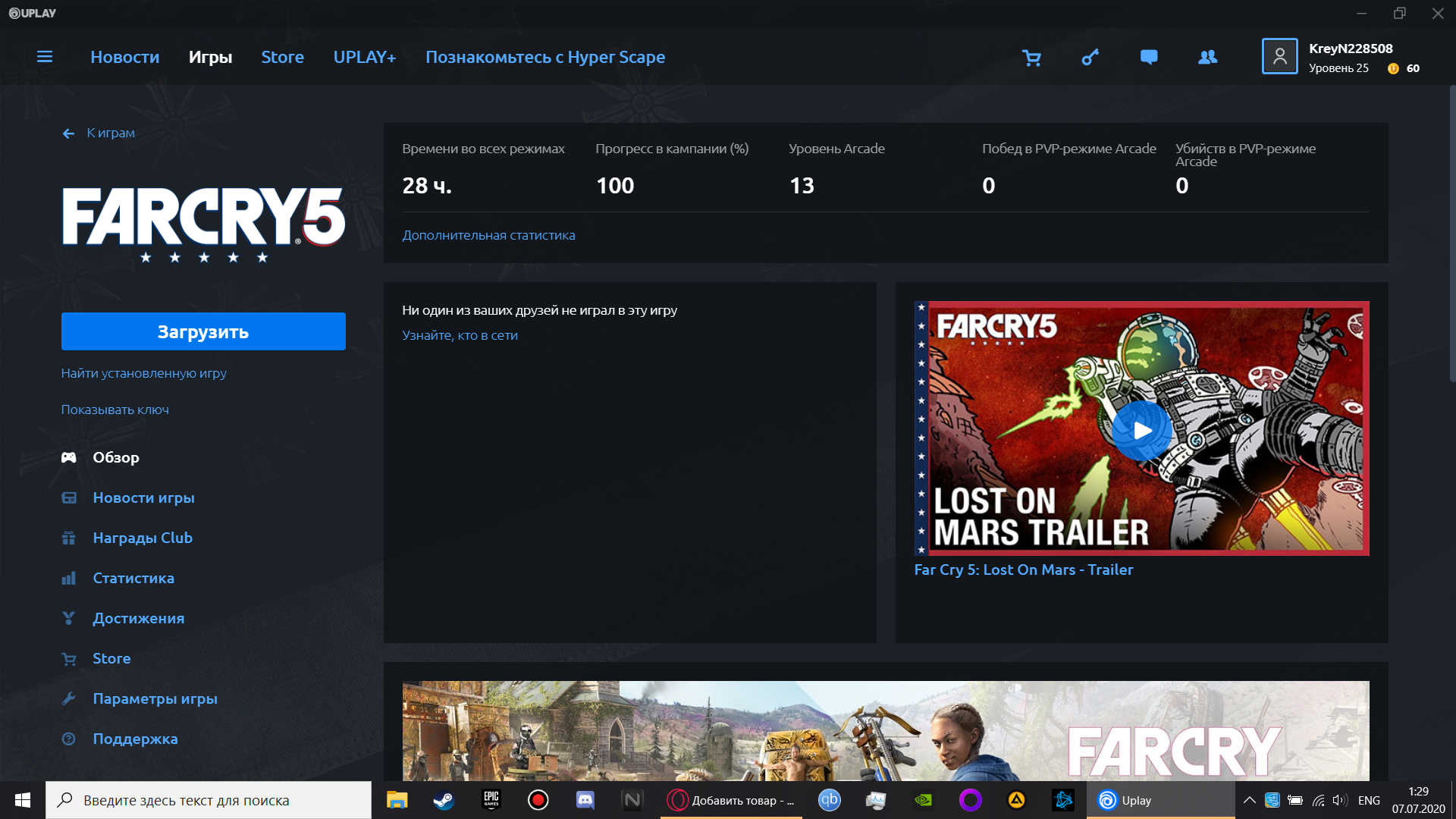Open qBittorrent from the taskbar

point(829,800)
